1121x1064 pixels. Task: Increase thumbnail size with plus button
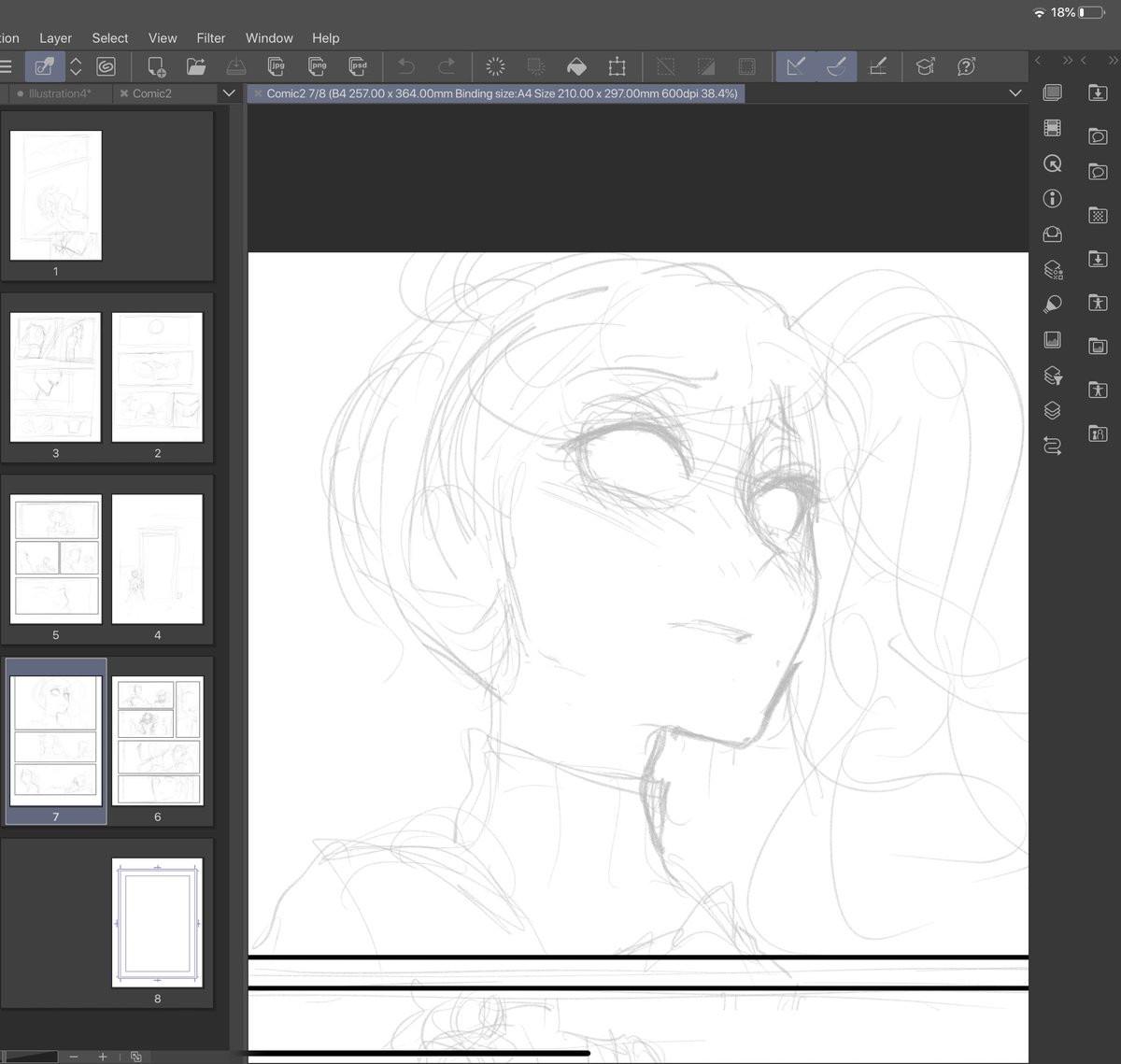pyautogui.click(x=103, y=1057)
